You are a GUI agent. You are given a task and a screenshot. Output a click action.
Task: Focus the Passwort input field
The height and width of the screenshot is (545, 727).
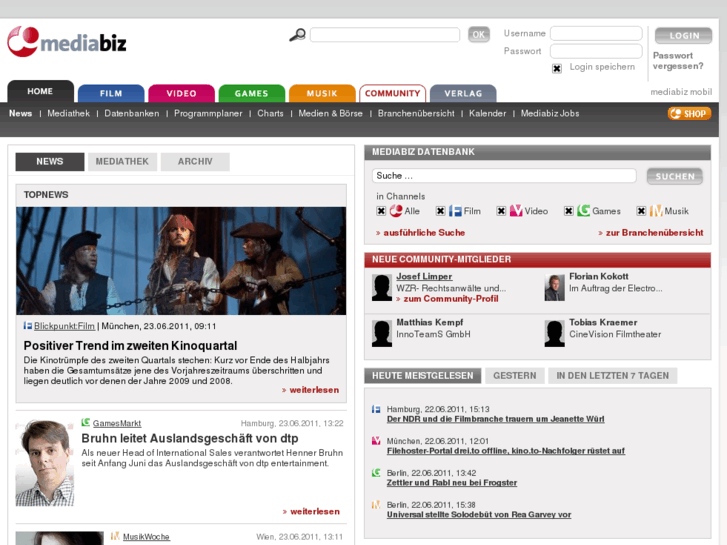click(x=596, y=51)
